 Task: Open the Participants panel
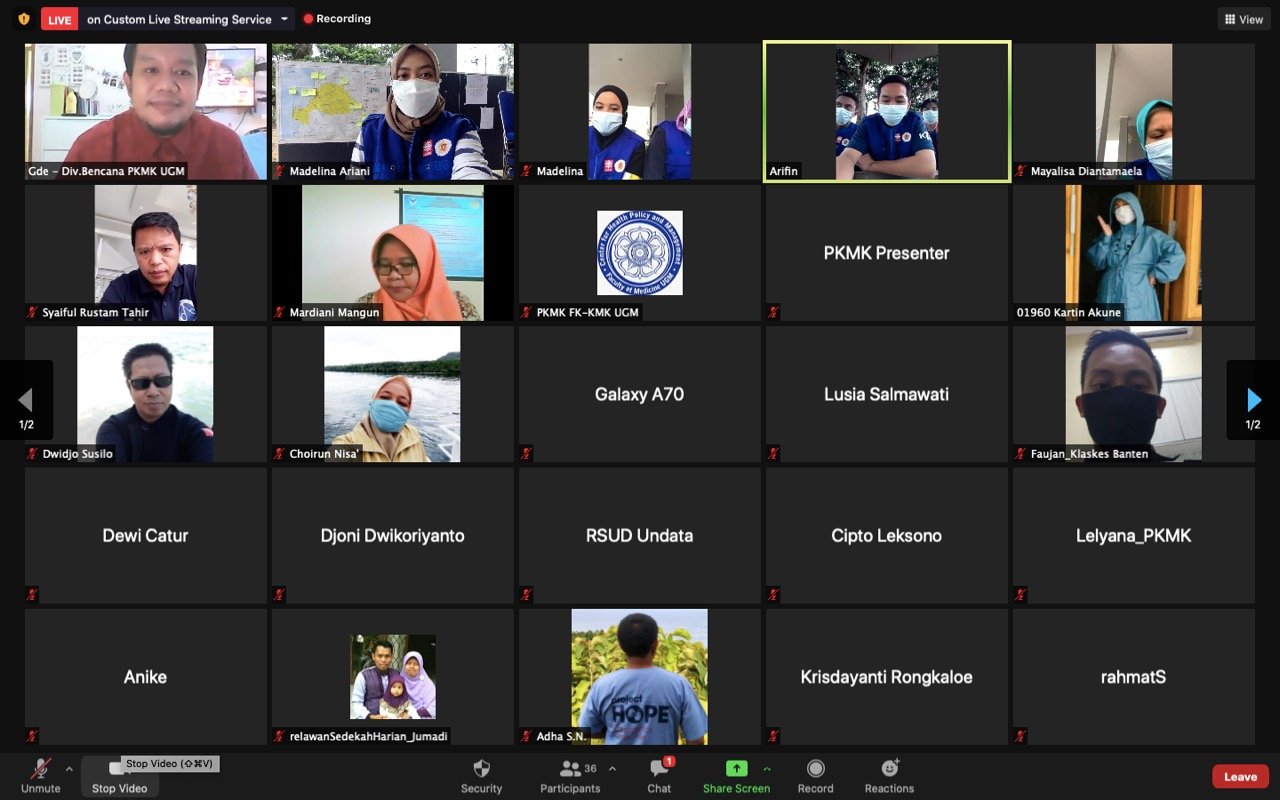[x=571, y=769]
